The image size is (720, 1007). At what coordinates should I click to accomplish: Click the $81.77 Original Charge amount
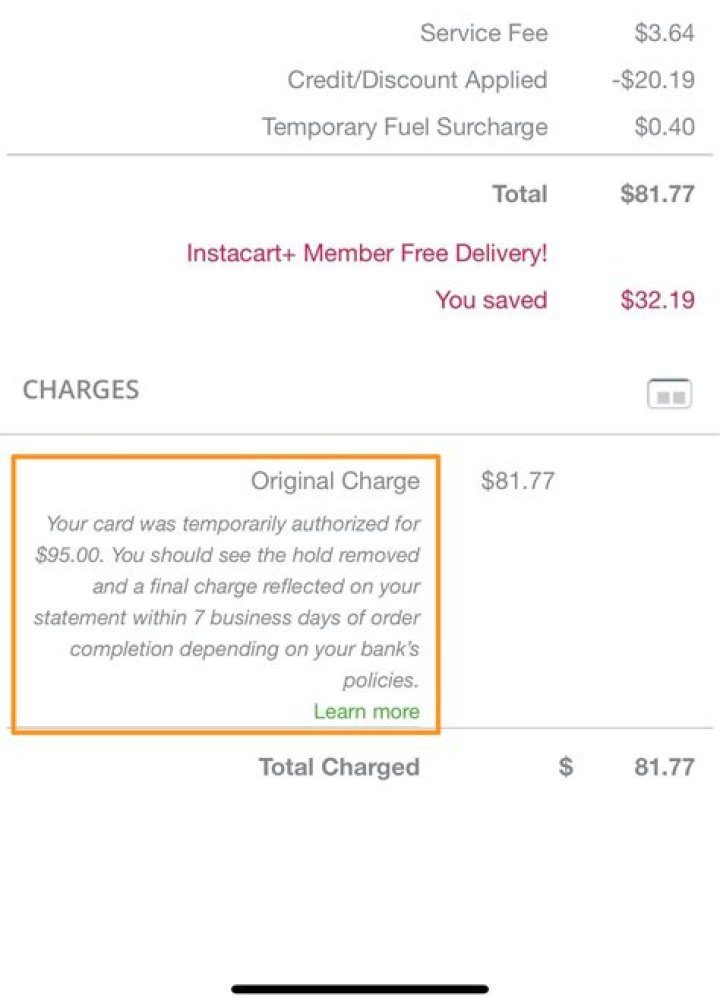coord(517,481)
